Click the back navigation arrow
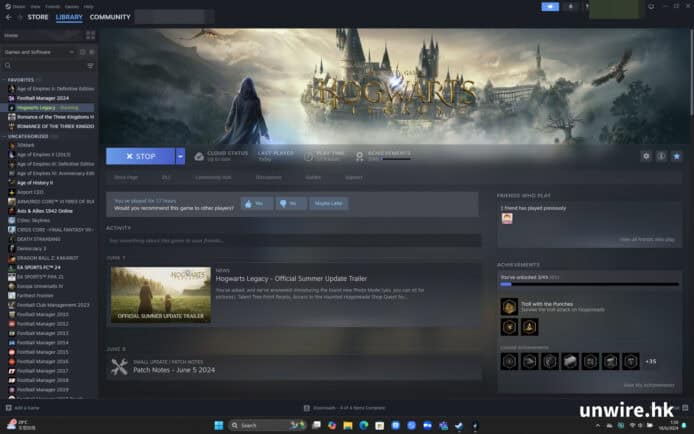Image resolution: width=694 pixels, height=434 pixels. (x=8, y=17)
